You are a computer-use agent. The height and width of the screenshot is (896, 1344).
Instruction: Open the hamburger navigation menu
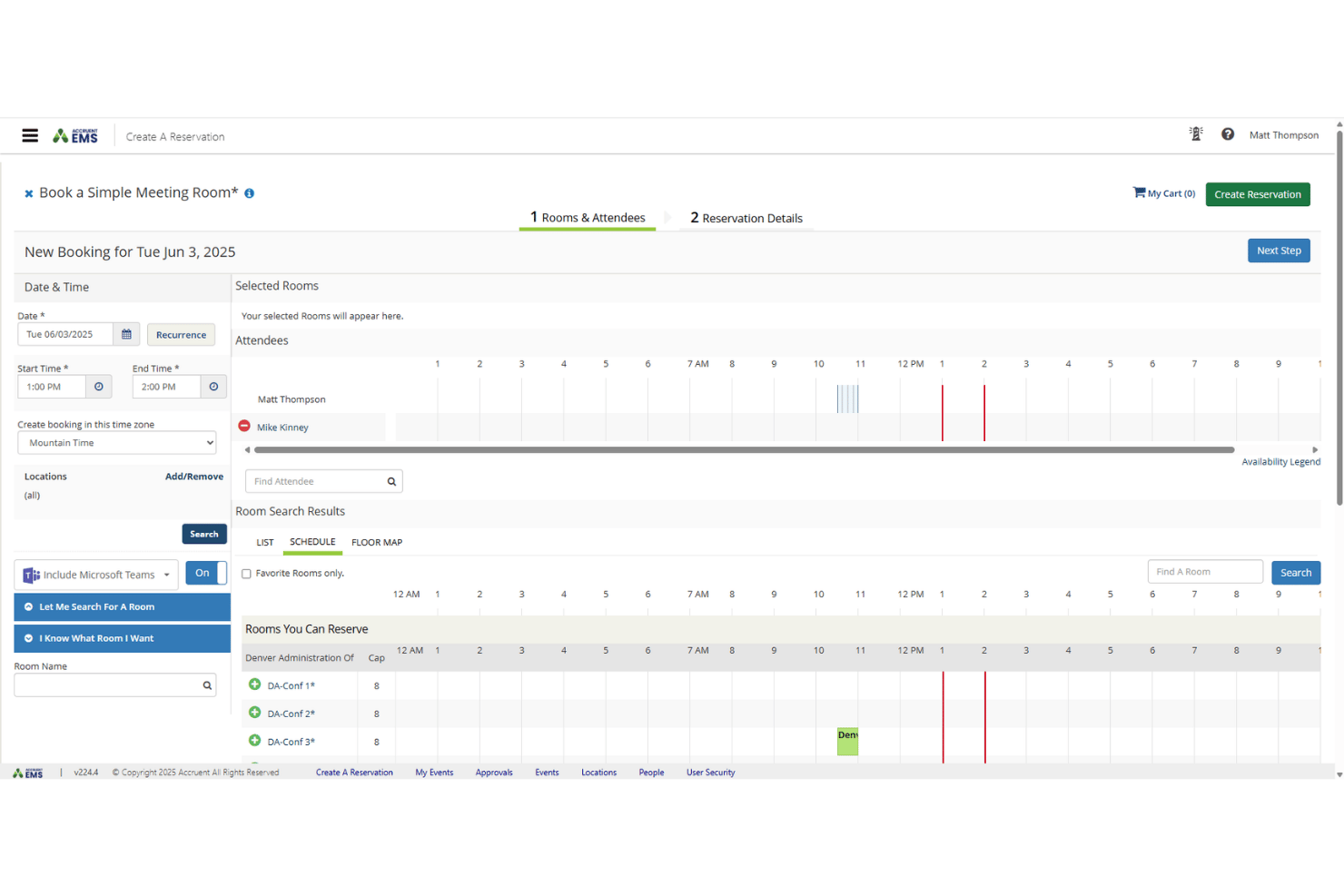point(30,135)
